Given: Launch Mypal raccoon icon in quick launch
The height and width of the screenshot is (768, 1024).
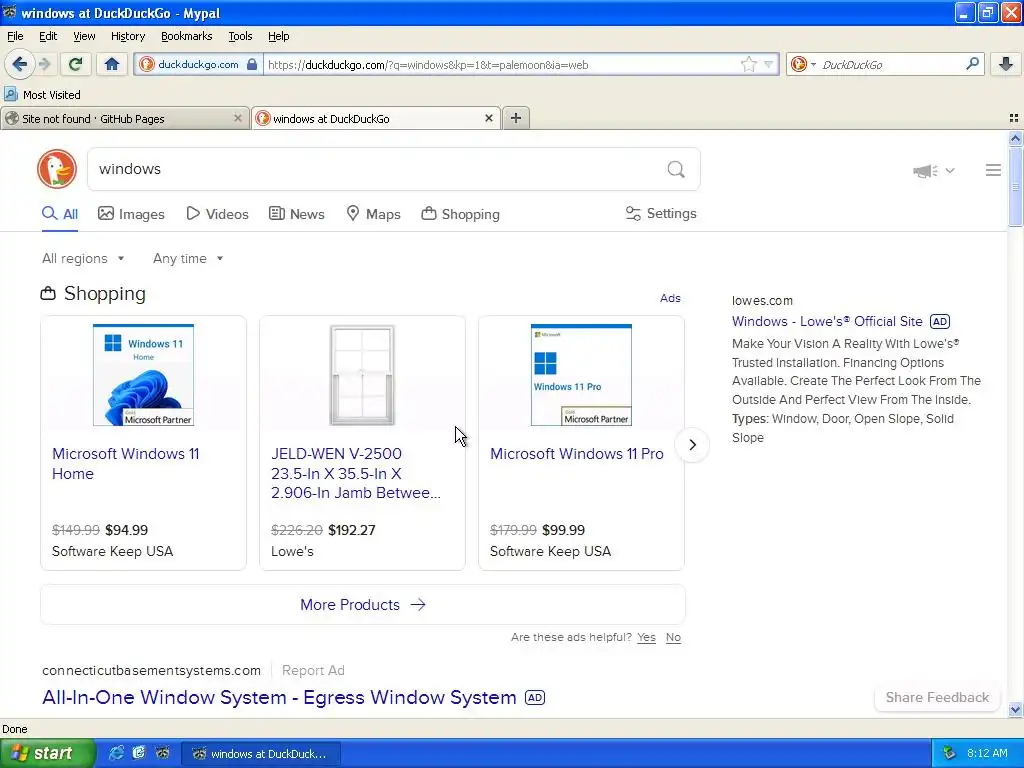Looking at the screenshot, I should [x=163, y=753].
